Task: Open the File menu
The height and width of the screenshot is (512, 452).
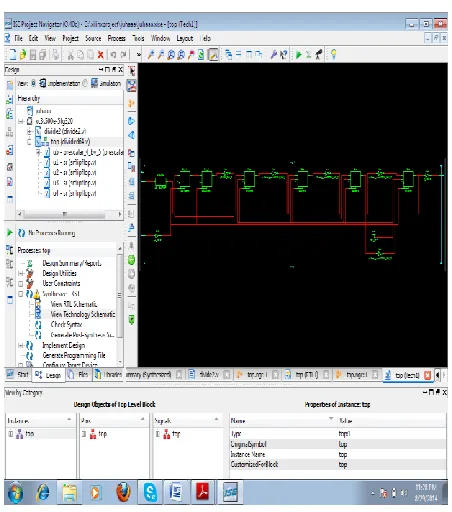Action: click(x=18, y=38)
